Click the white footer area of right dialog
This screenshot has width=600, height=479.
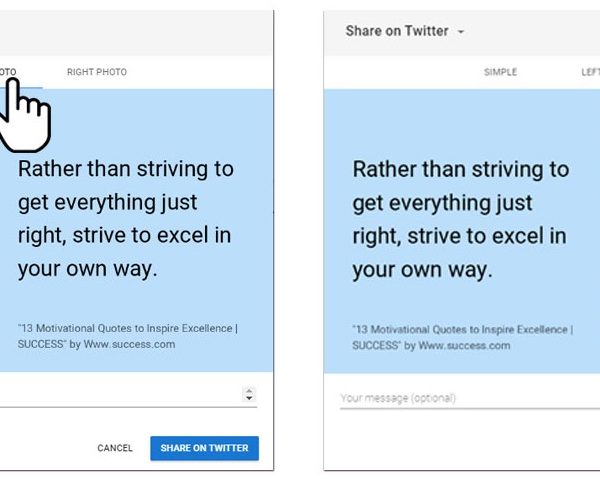coord(462,440)
